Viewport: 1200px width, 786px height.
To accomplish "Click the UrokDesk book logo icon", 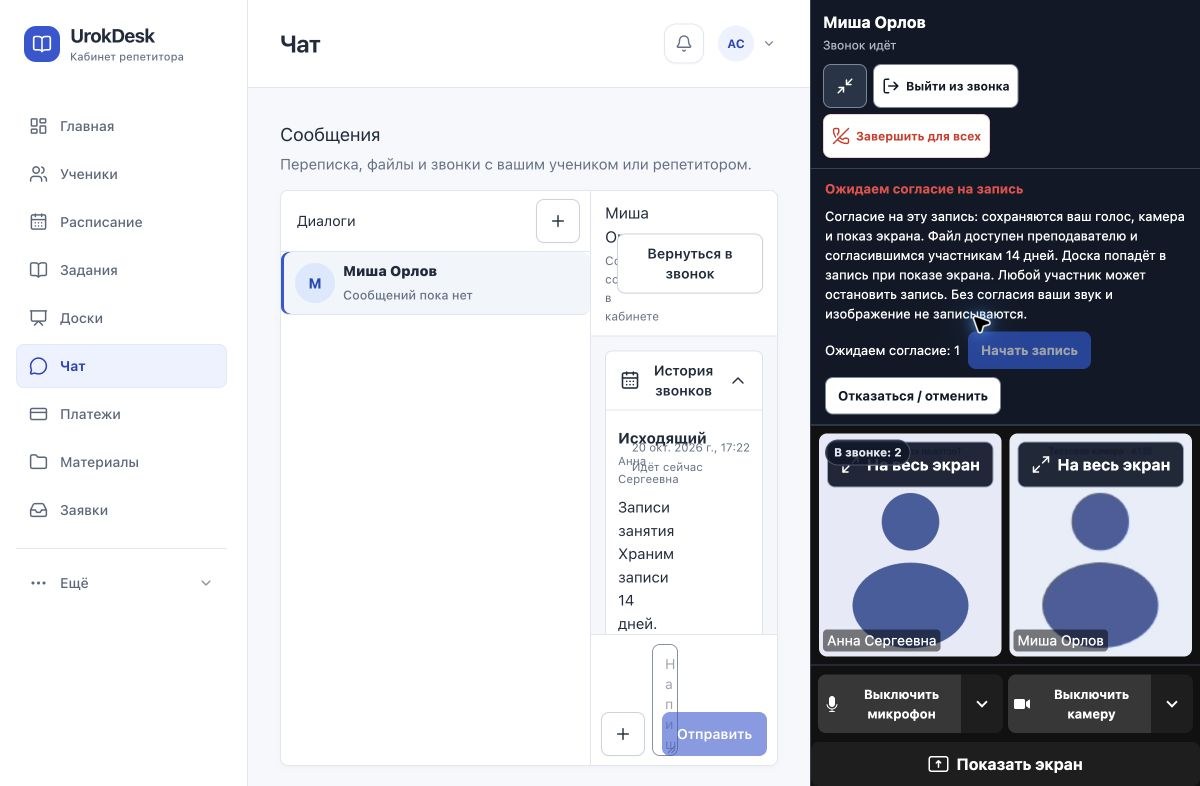I will tap(42, 44).
